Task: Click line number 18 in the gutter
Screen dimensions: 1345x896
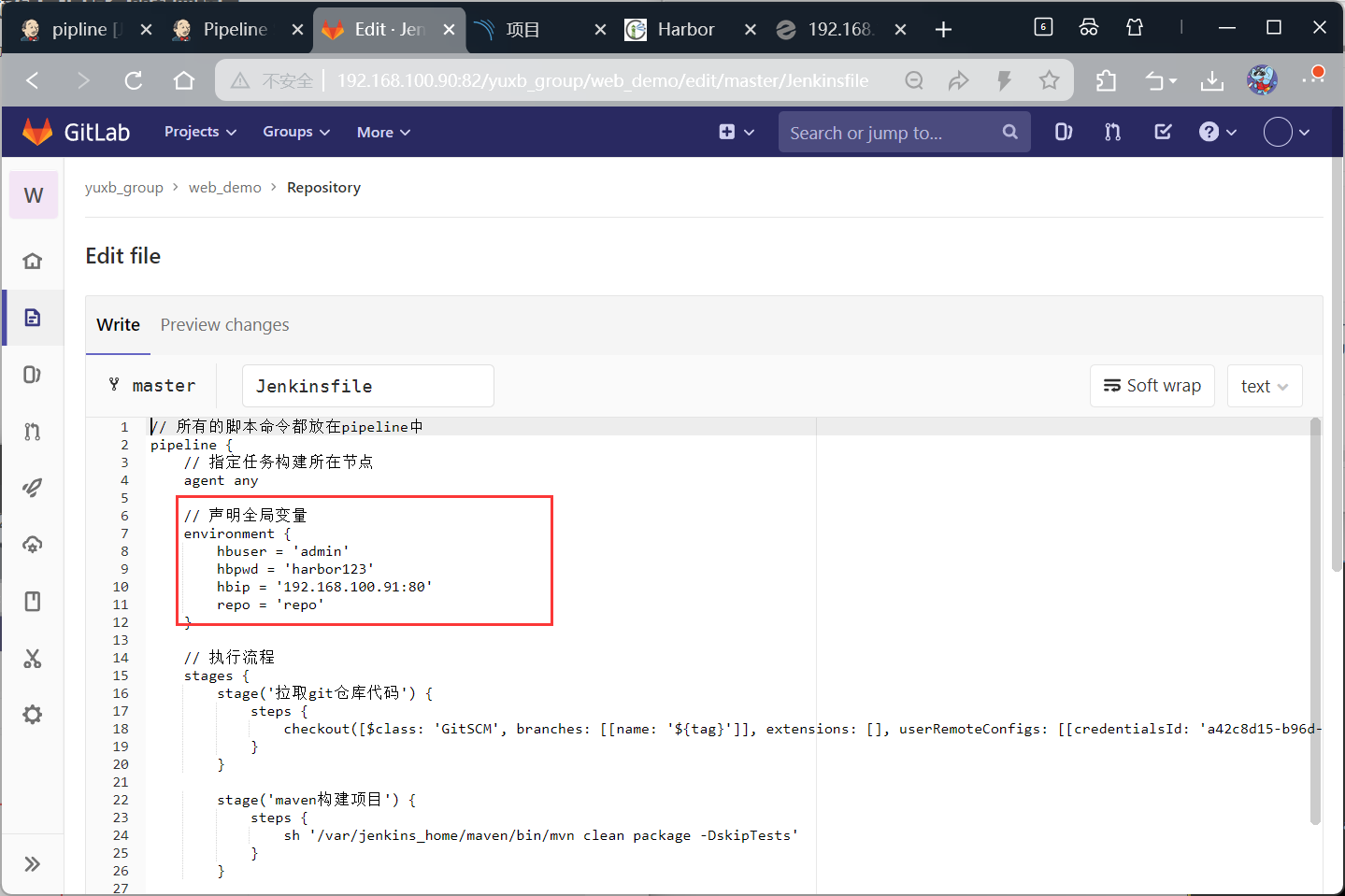Action: coord(121,729)
